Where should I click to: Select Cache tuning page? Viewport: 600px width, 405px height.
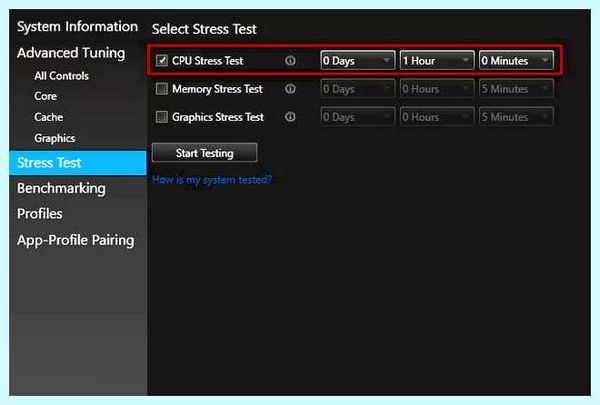(x=49, y=117)
